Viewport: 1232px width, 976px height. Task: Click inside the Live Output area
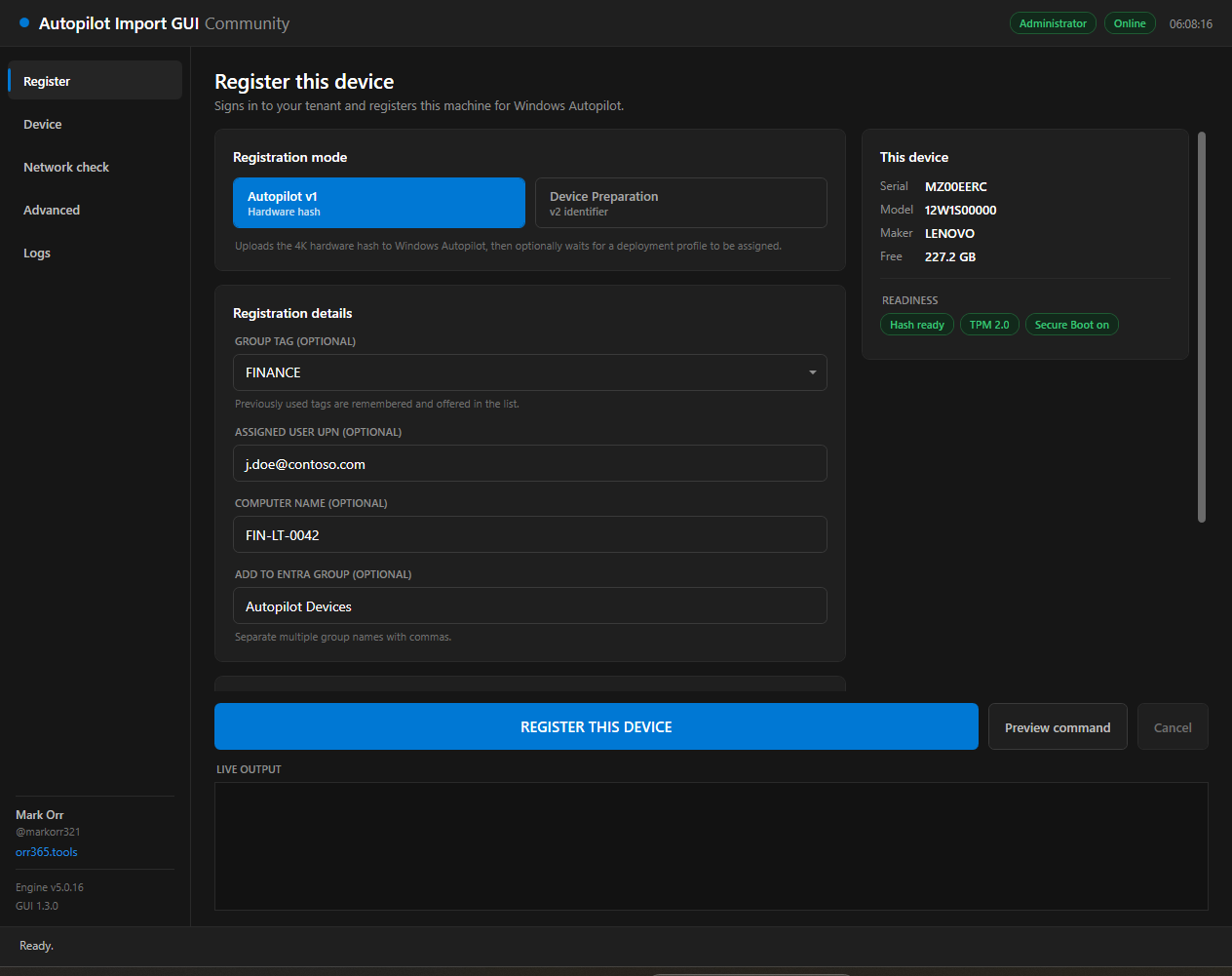click(712, 846)
